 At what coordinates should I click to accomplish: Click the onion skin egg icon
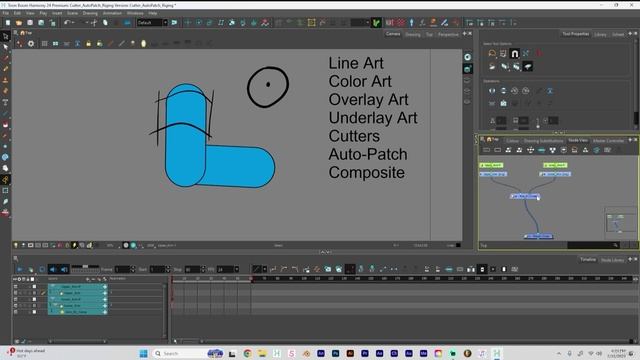[x=143, y=43]
